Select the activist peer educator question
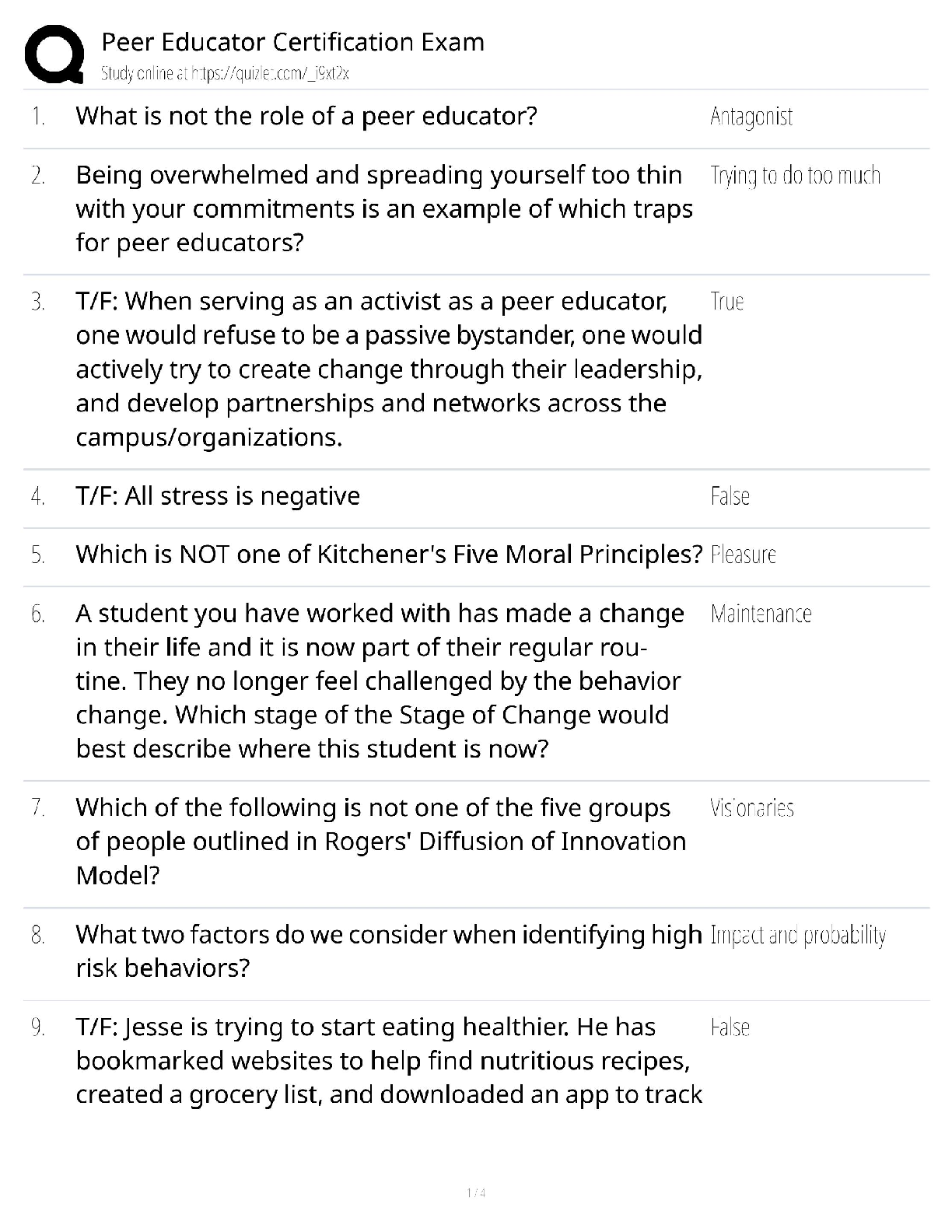Screen dimensions: 952x1232 [x=389, y=369]
